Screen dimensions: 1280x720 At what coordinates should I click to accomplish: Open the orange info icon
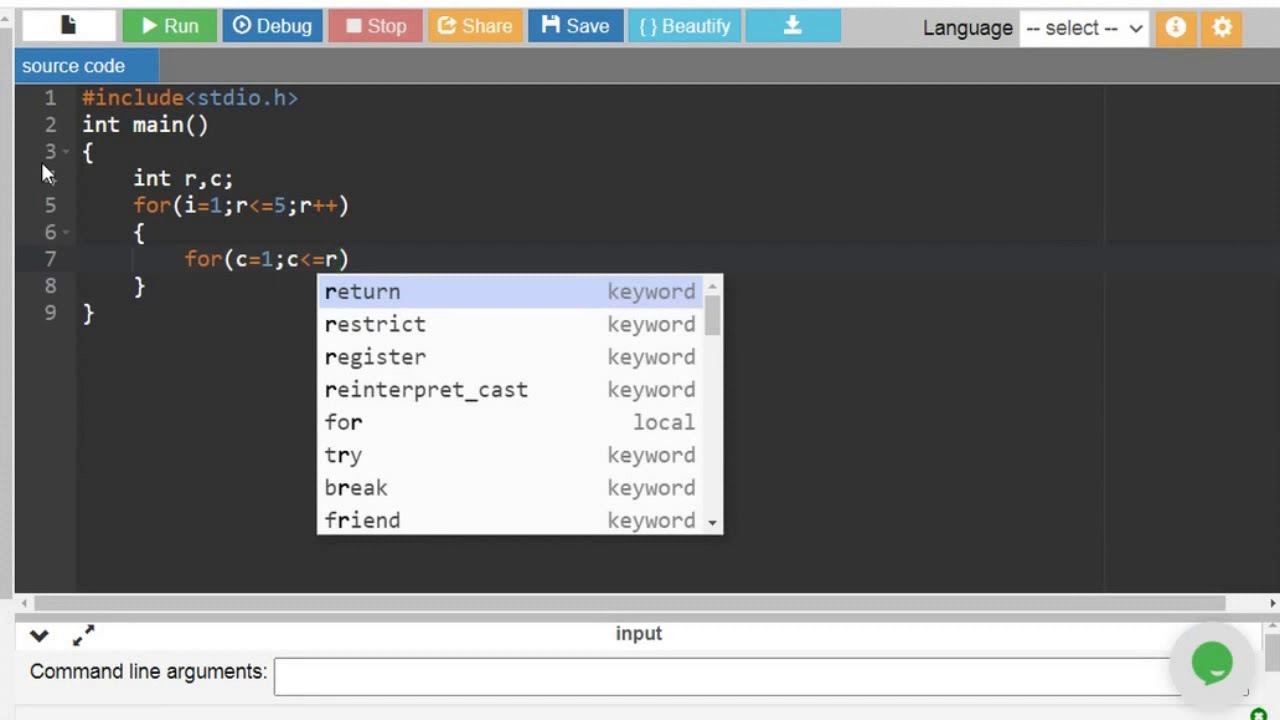(x=1176, y=28)
